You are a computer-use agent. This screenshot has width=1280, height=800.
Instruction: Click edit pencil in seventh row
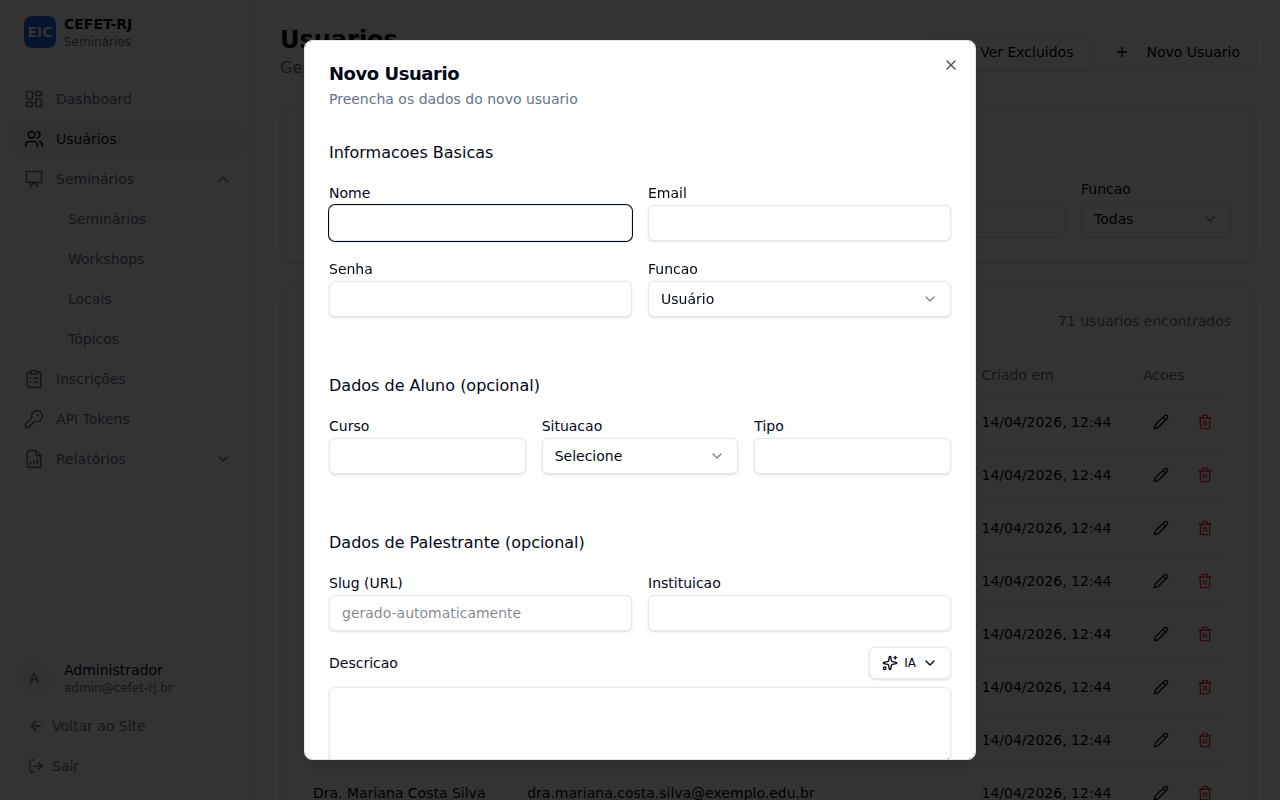tap(1161, 740)
